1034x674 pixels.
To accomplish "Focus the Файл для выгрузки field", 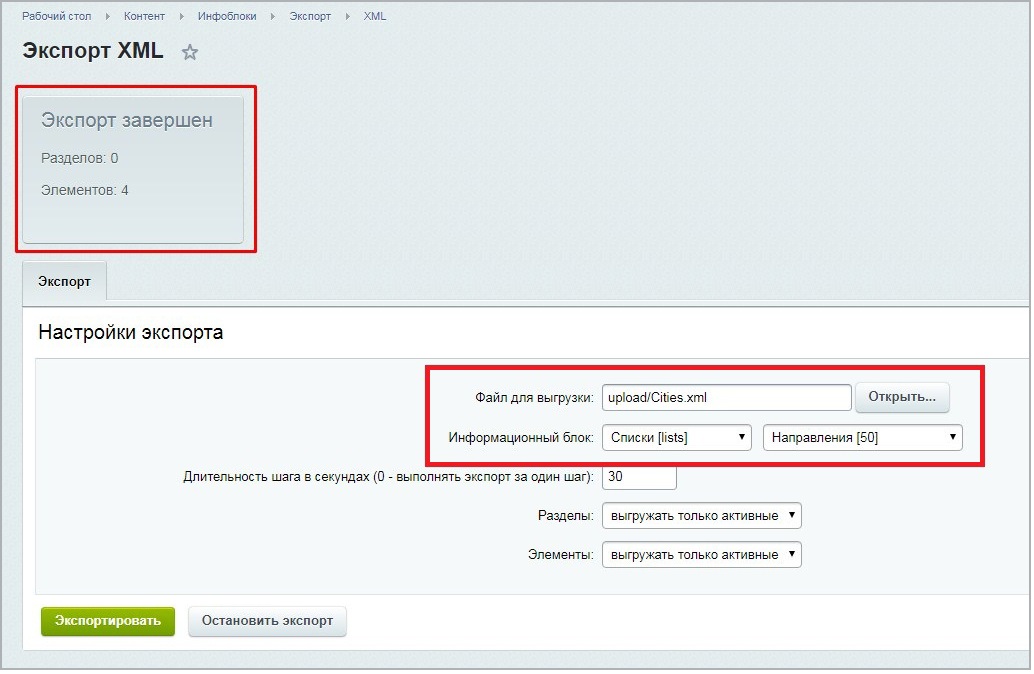I will (x=726, y=397).
